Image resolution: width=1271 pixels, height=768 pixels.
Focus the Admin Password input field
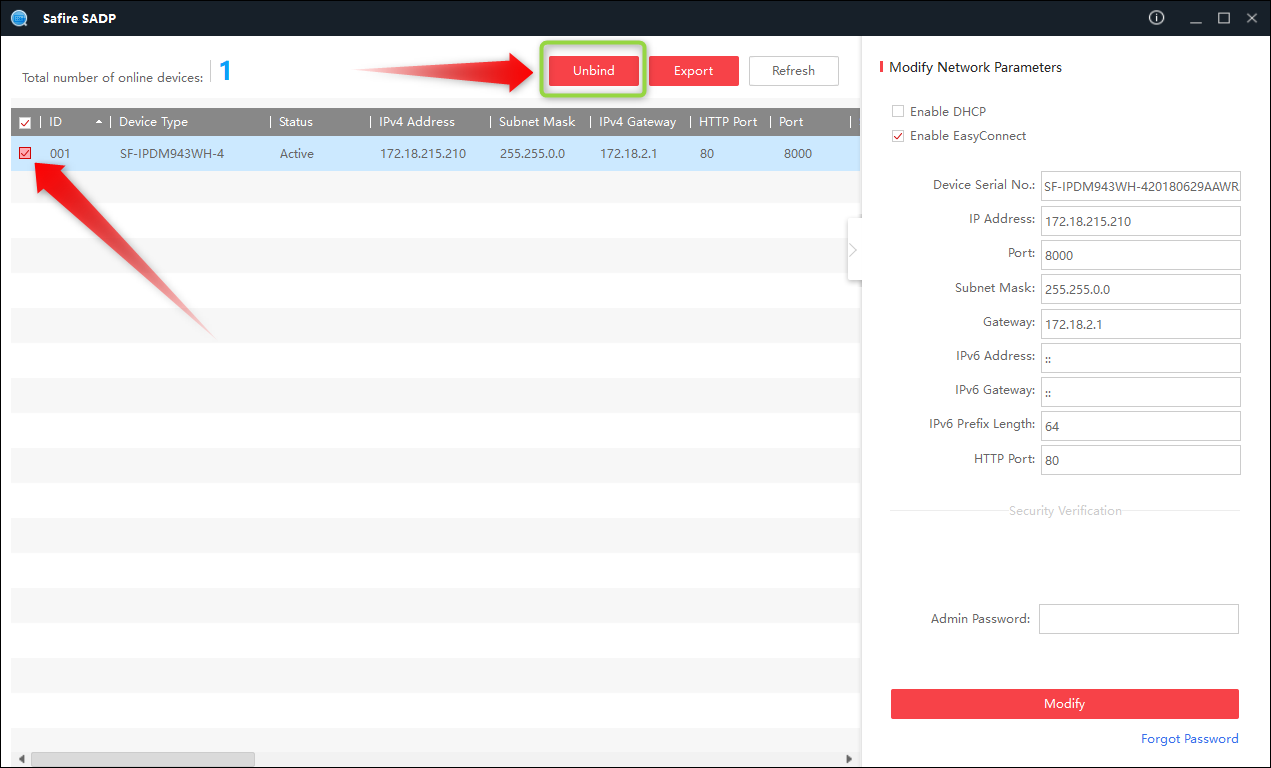coord(1138,619)
